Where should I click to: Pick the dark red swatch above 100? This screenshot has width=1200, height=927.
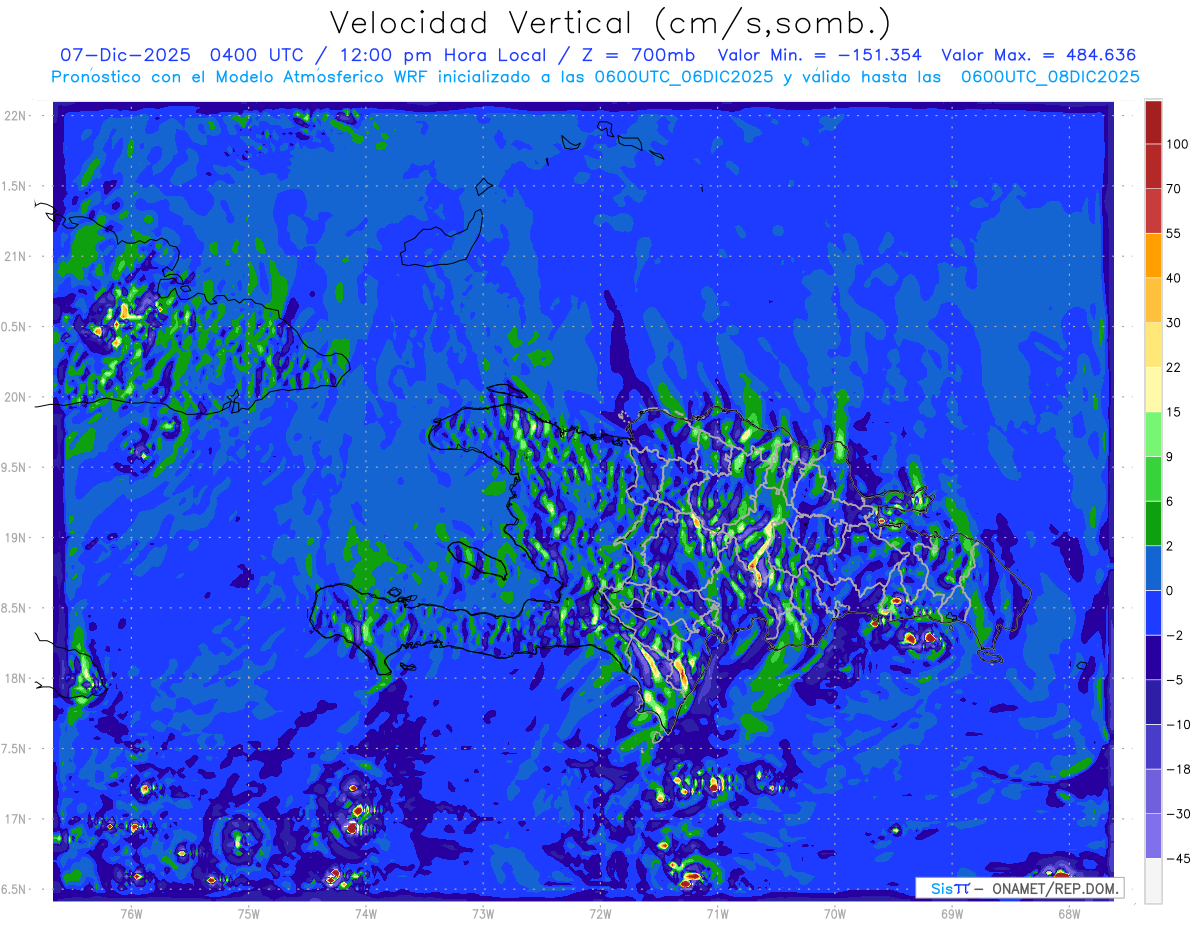[x=1153, y=122]
